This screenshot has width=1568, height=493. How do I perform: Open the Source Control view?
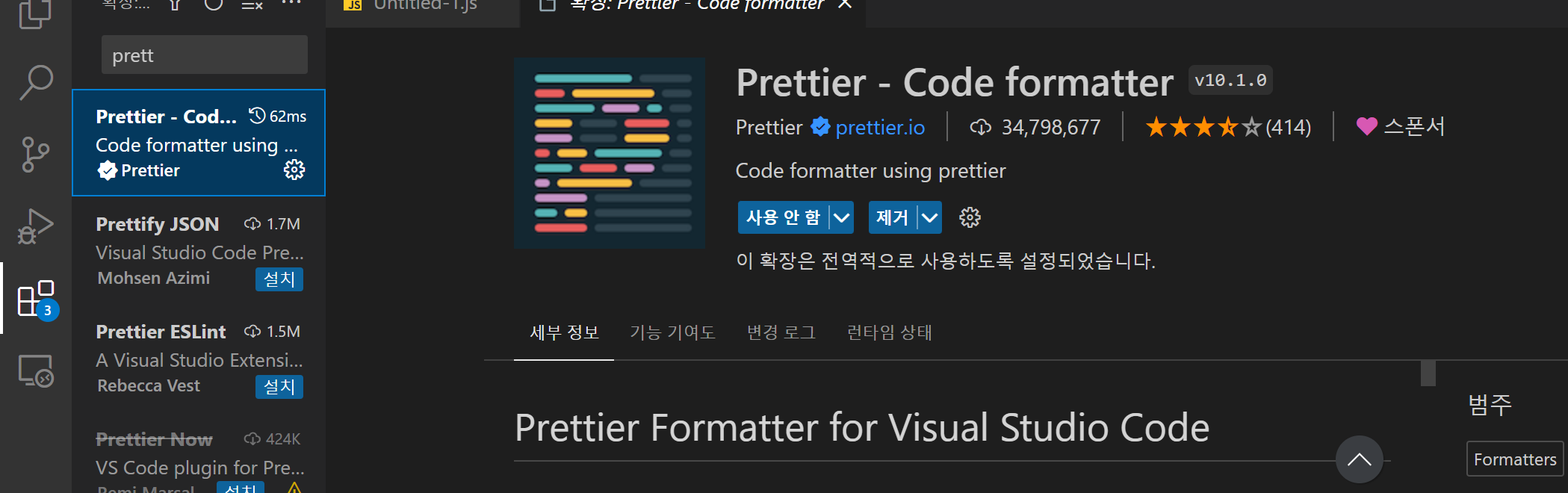[x=36, y=155]
